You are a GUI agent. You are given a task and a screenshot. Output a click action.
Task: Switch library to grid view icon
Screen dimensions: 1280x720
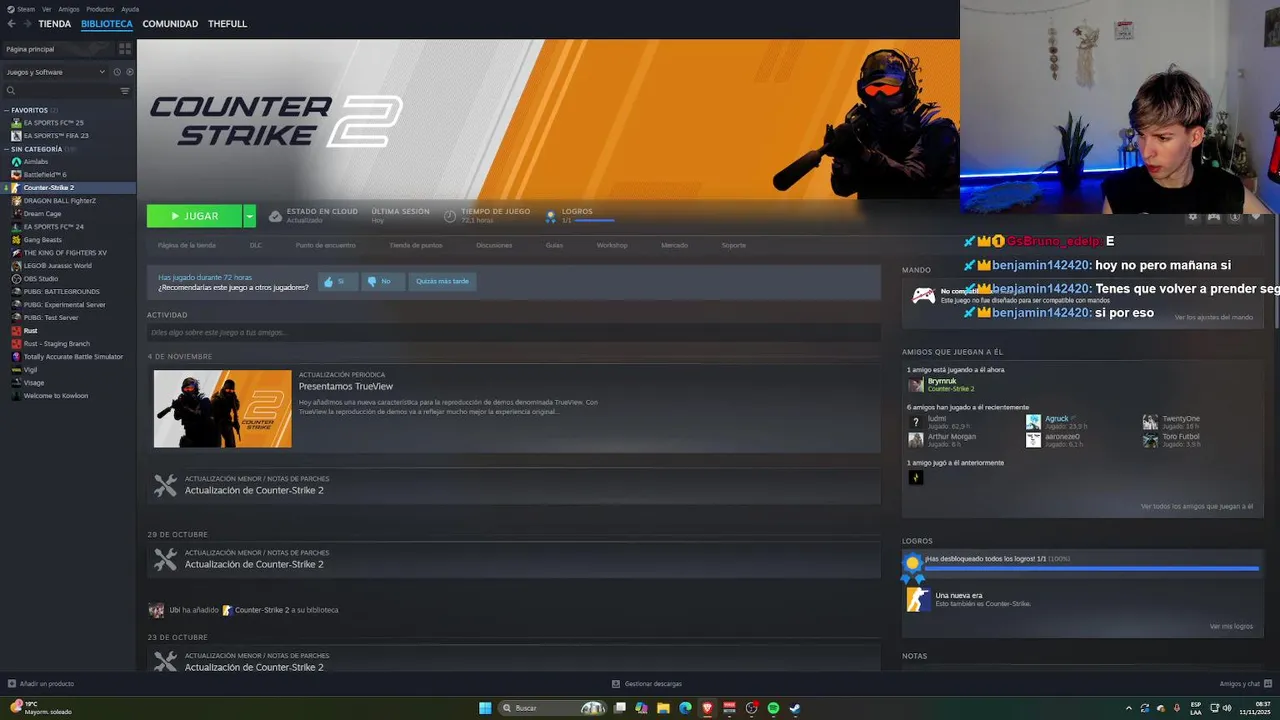tap(125, 48)
